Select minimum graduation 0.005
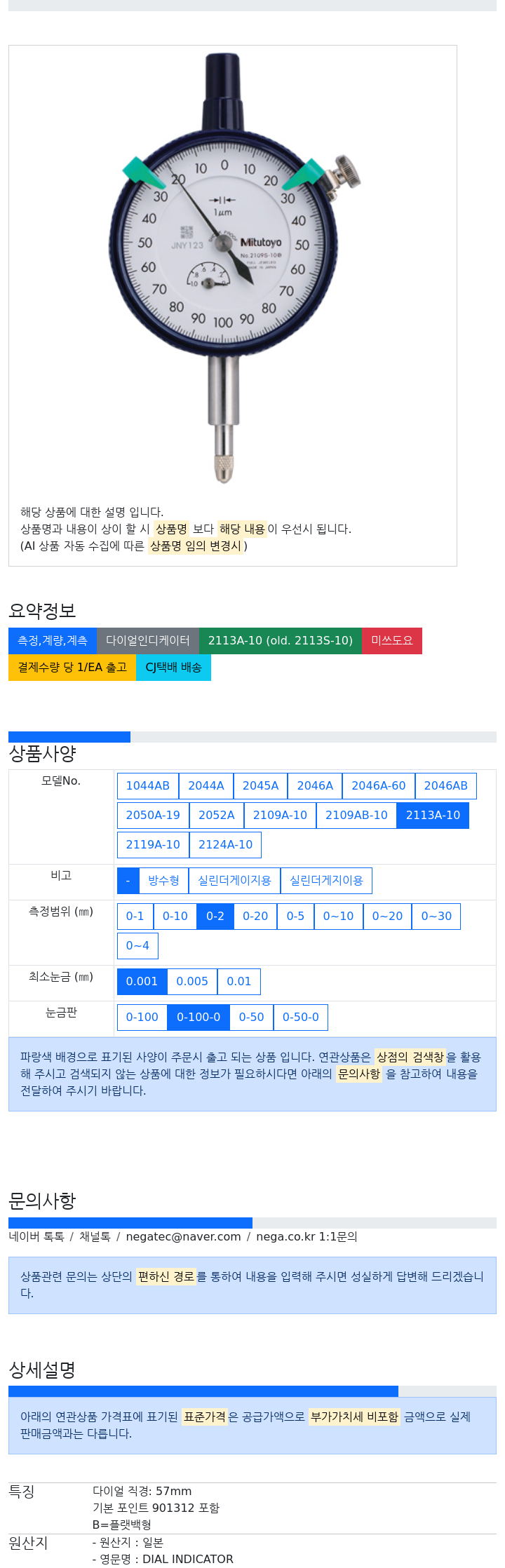This screenshot has height=1568, width=505. [192, 982]
